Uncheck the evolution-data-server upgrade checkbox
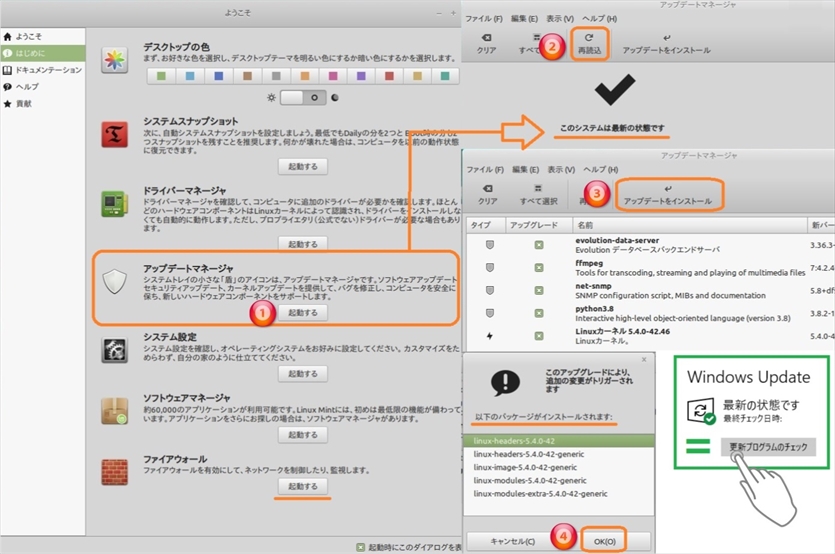This screenshot has width=835, height=554. click(539, 245)
